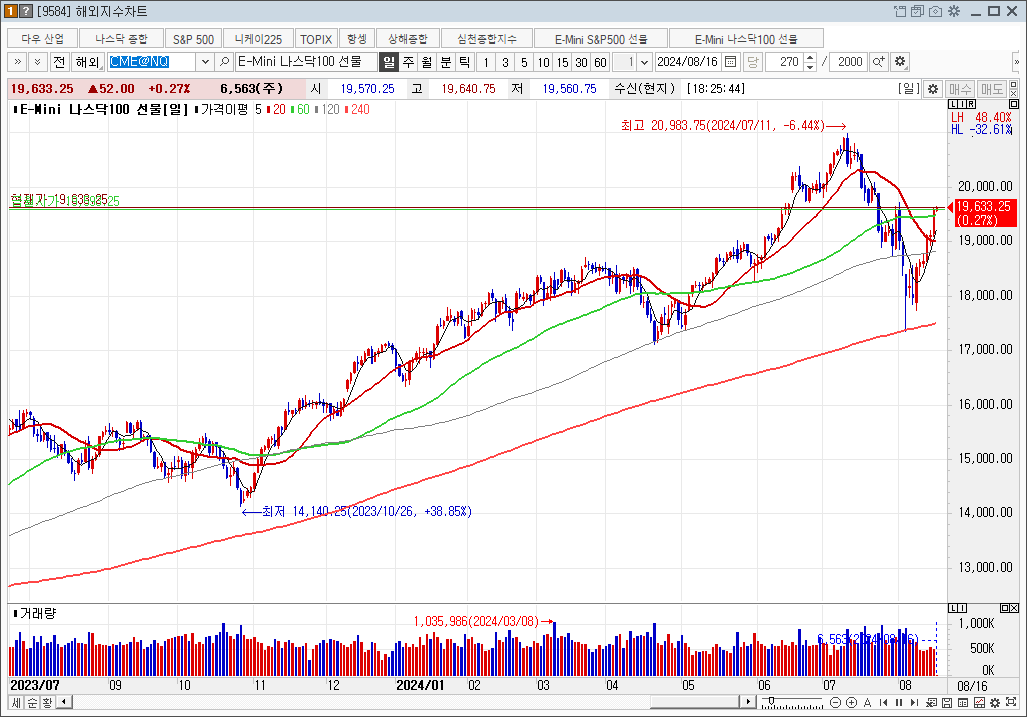Expand the CME@NQ symbol code dropdown
Image resolution: width=1027 pixels, height=717 pixels.
tap(205, 62)
